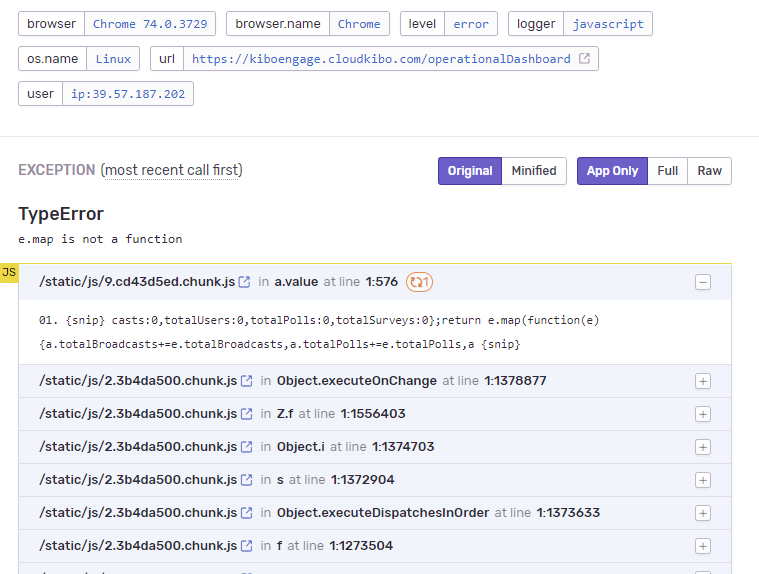Expand the Object.executeOnChange frame
This screenshot has width=759, height=574.
tap(703, 381)
